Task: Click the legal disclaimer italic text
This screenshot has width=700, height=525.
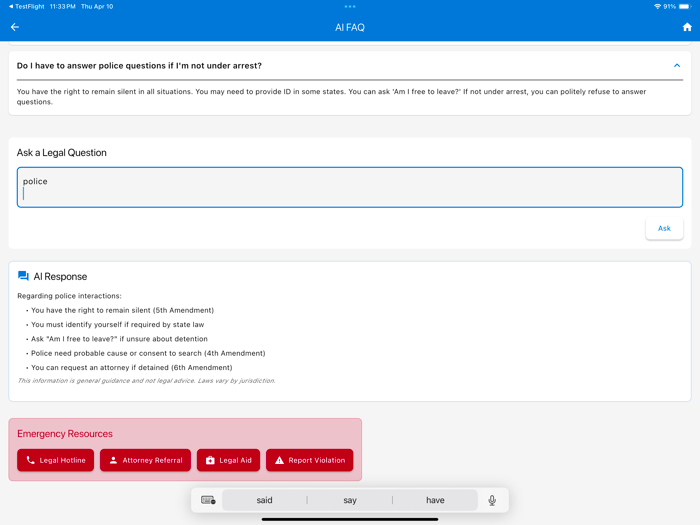Action: point(146,381)
